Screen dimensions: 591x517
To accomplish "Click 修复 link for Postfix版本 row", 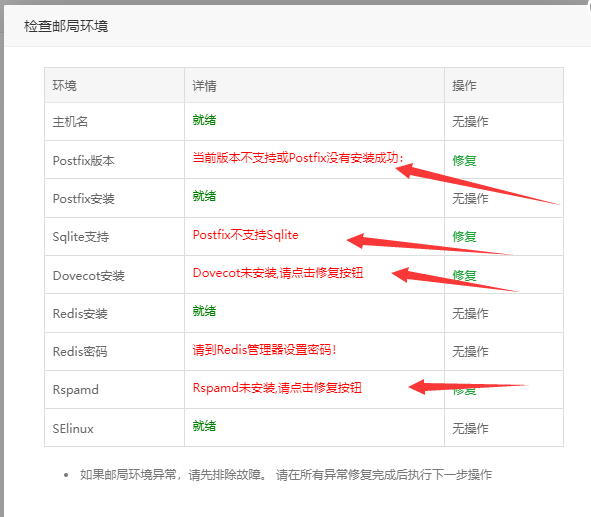I will (x=464, y=161).
